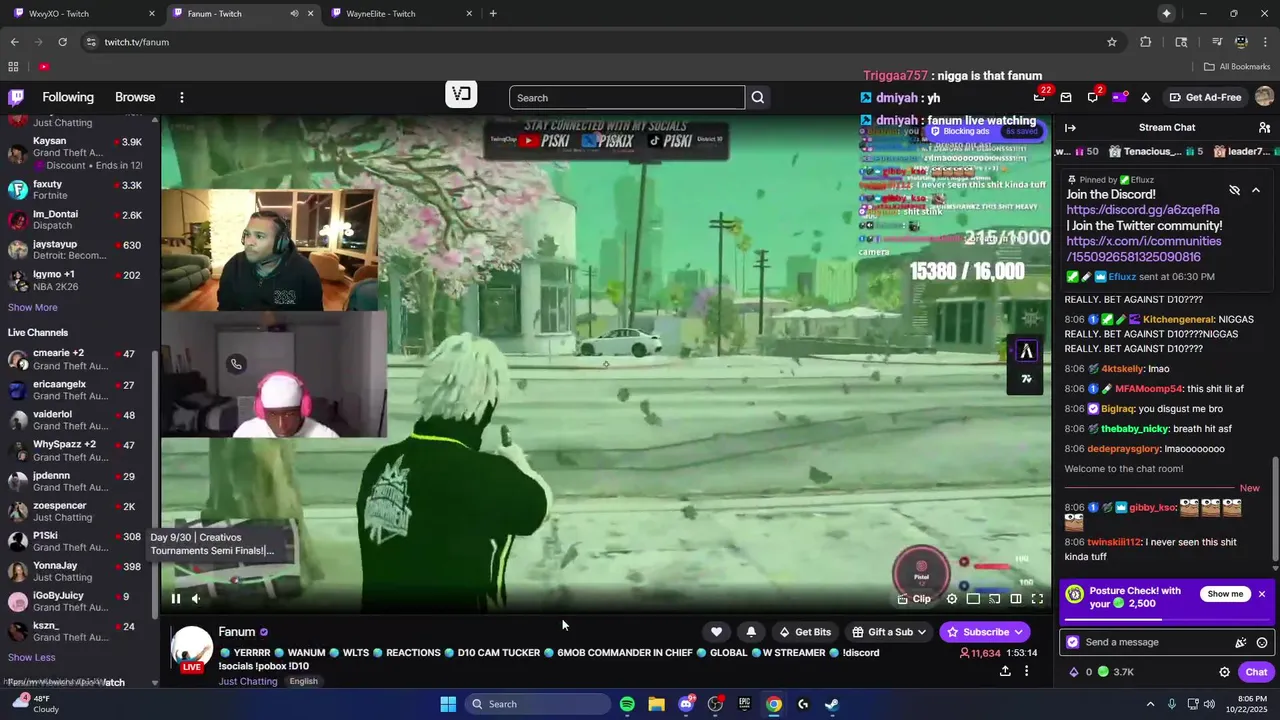Click the search magnifier button

pyautogui.click(x=758, y=97)
